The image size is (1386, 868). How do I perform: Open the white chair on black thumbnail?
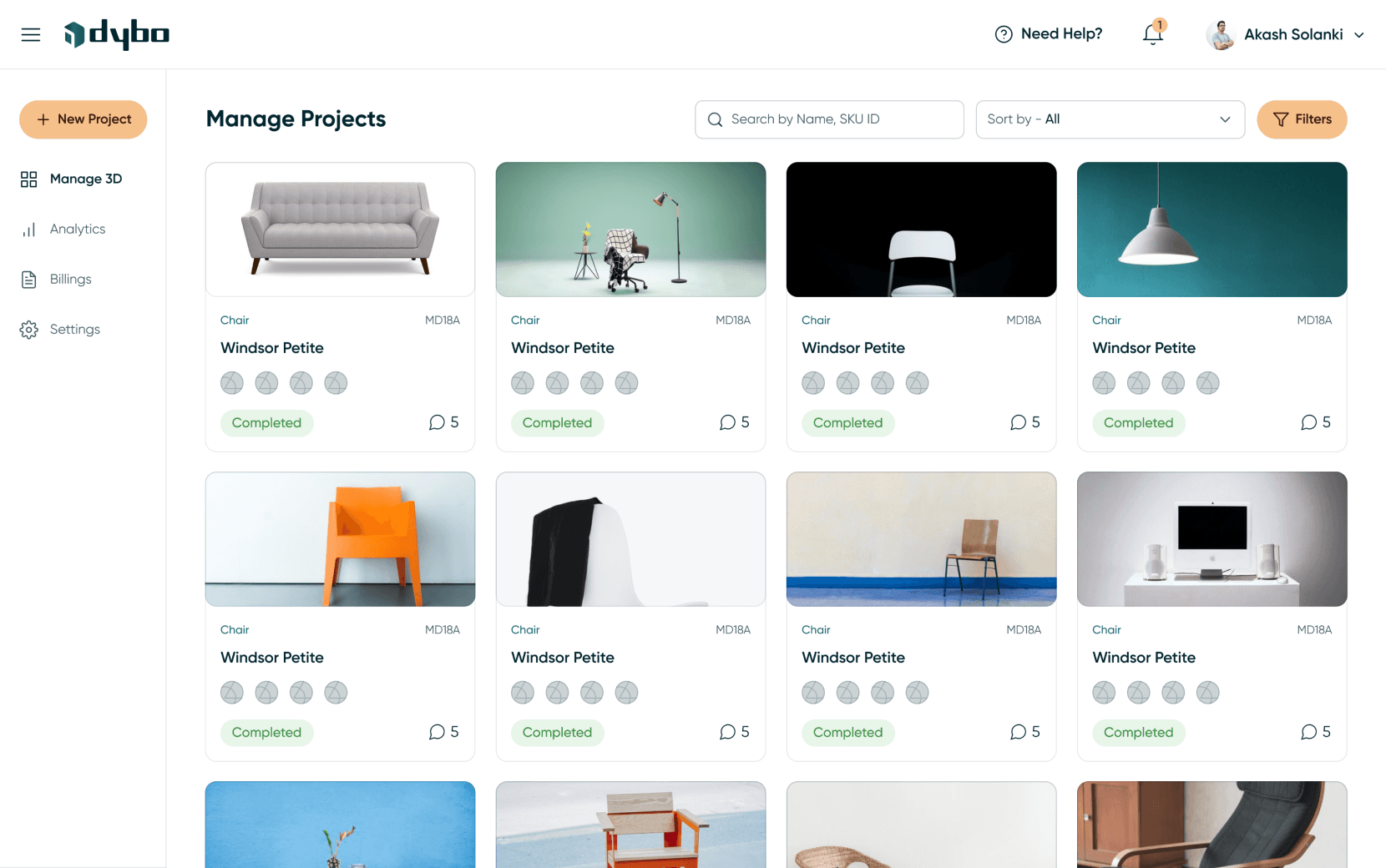click(921, 230)
